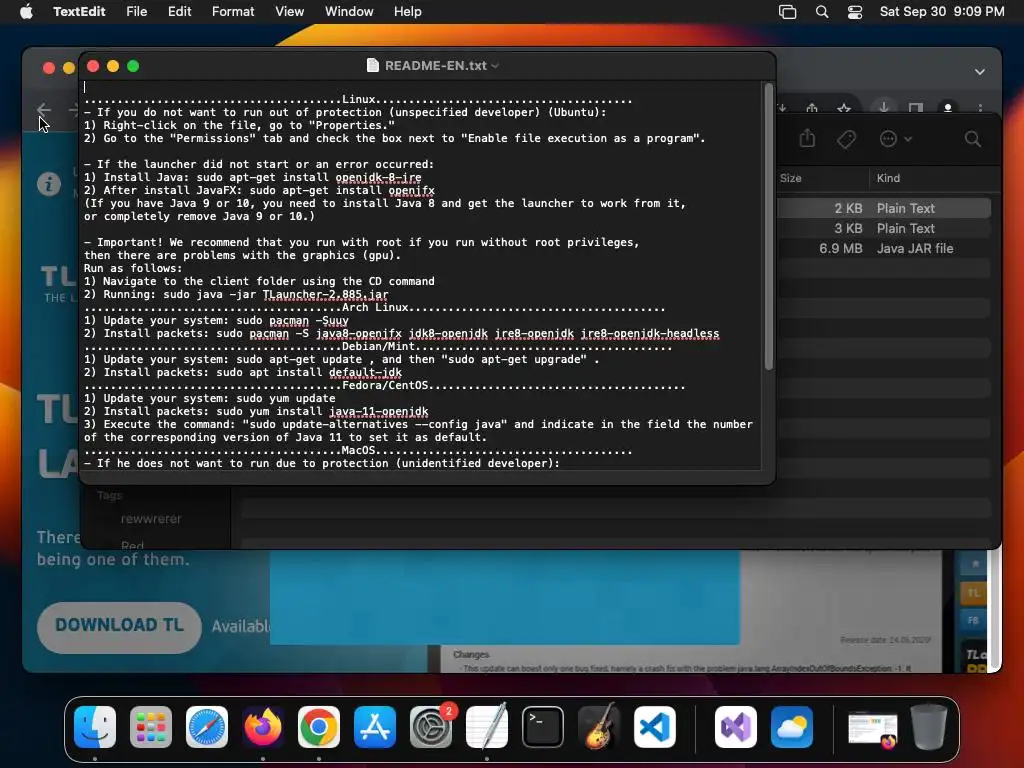Open the TextEdit File menu
1024x768 pixels.
[x=136, y=12]
